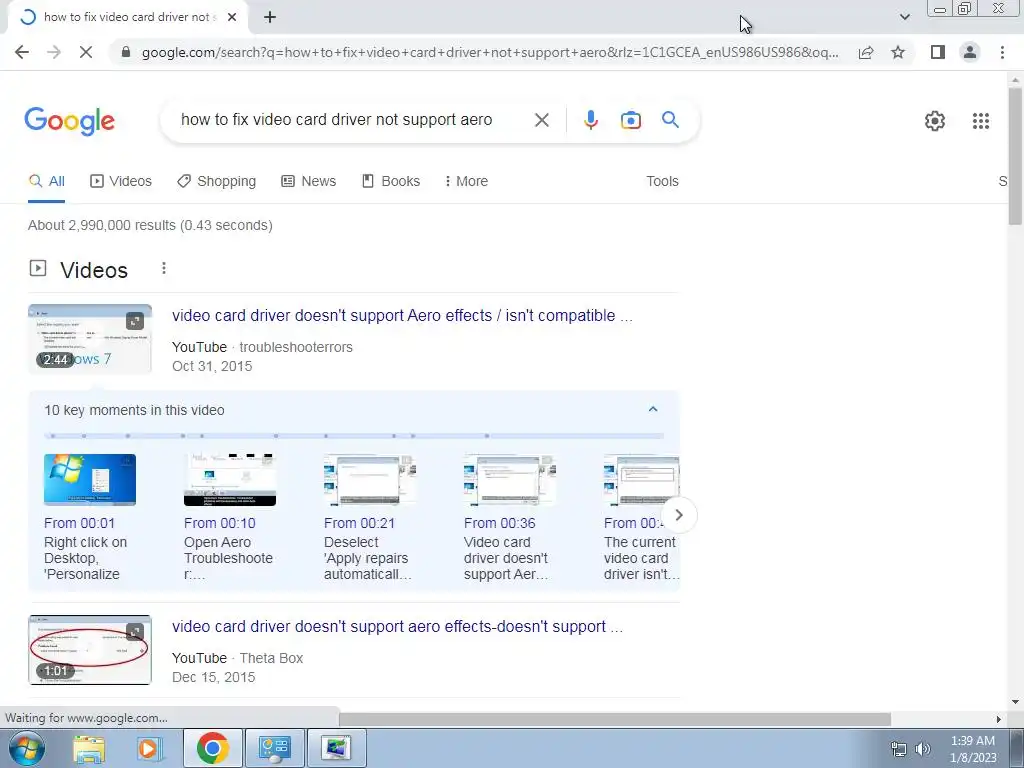Click the Chrome taskbar icon
This screenshot has height=768, width=1024.
click(x=212, y=748)
